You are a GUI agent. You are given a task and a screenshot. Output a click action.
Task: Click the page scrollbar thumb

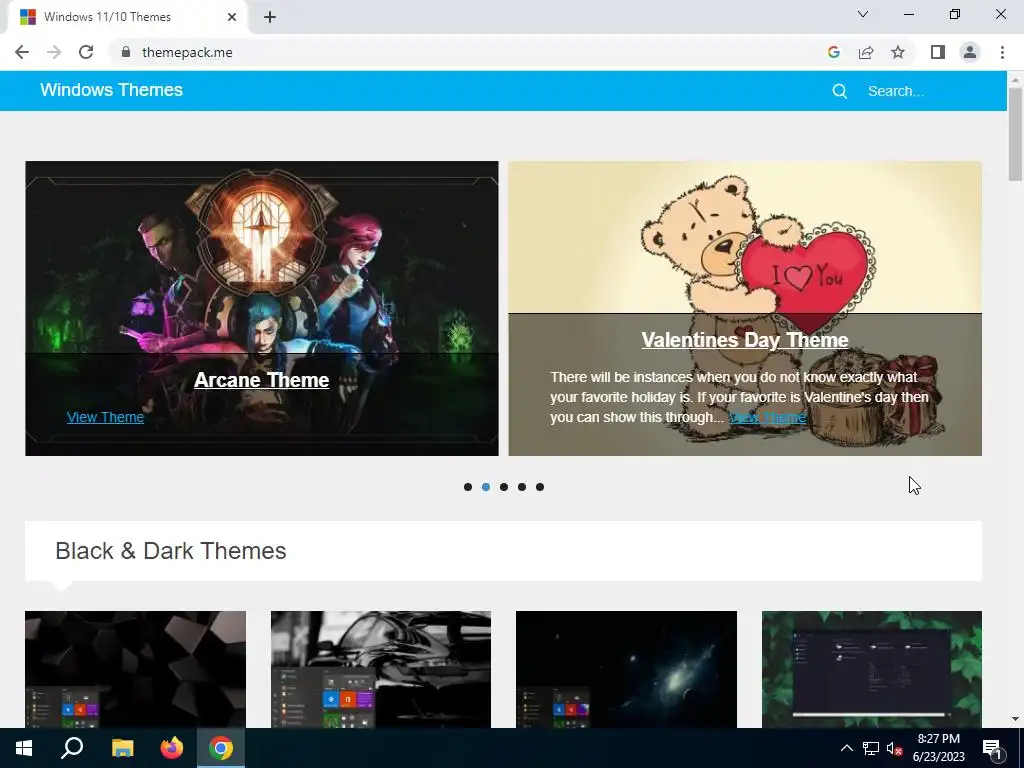(1015, 134)
